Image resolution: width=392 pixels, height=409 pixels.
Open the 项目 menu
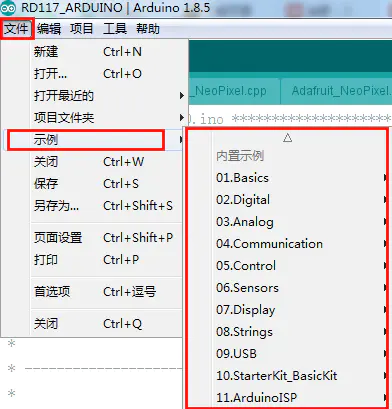pyautogui.click(x=82, y=29)
